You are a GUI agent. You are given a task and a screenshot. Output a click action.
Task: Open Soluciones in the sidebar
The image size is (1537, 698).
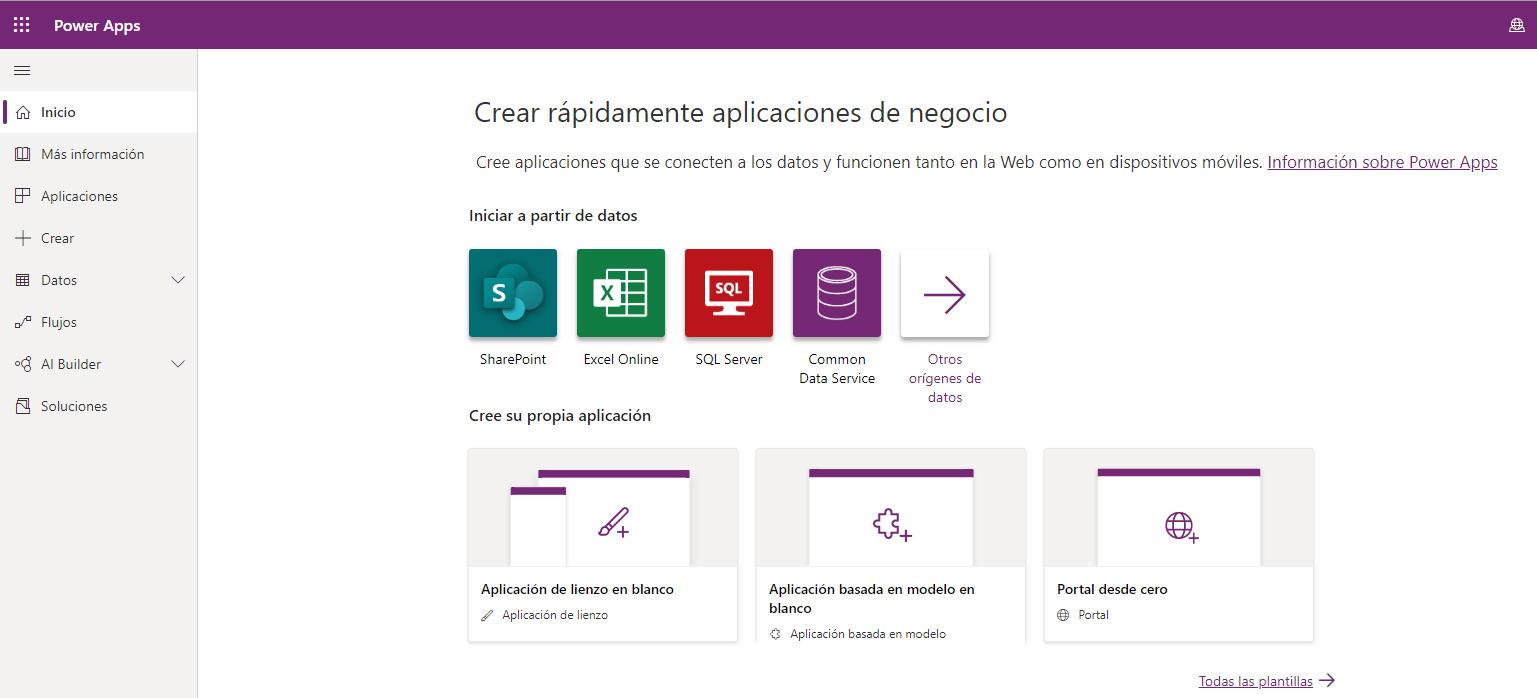99,406
